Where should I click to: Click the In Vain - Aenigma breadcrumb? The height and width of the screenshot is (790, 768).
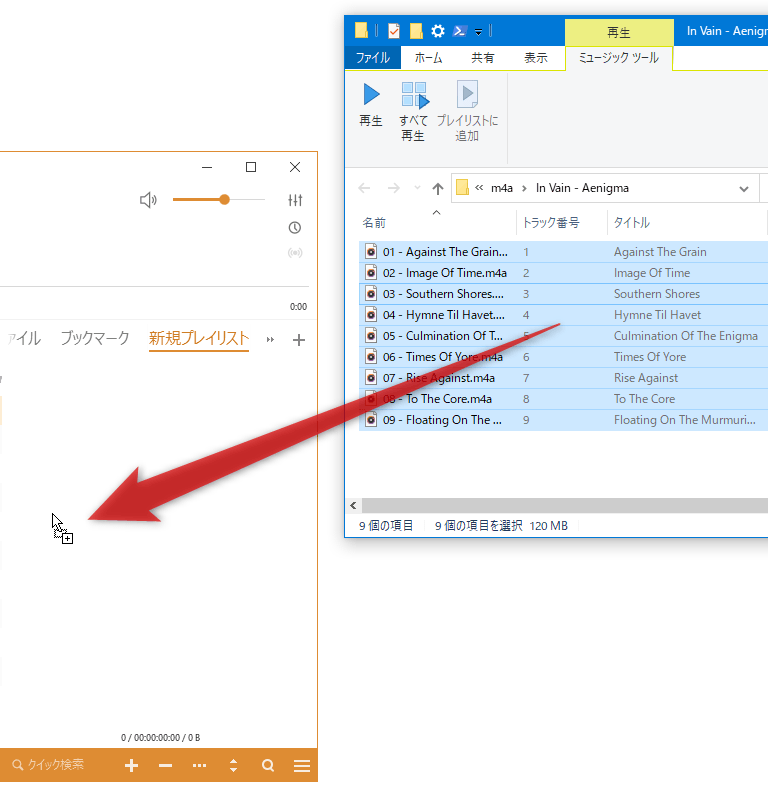pos(582,188)
